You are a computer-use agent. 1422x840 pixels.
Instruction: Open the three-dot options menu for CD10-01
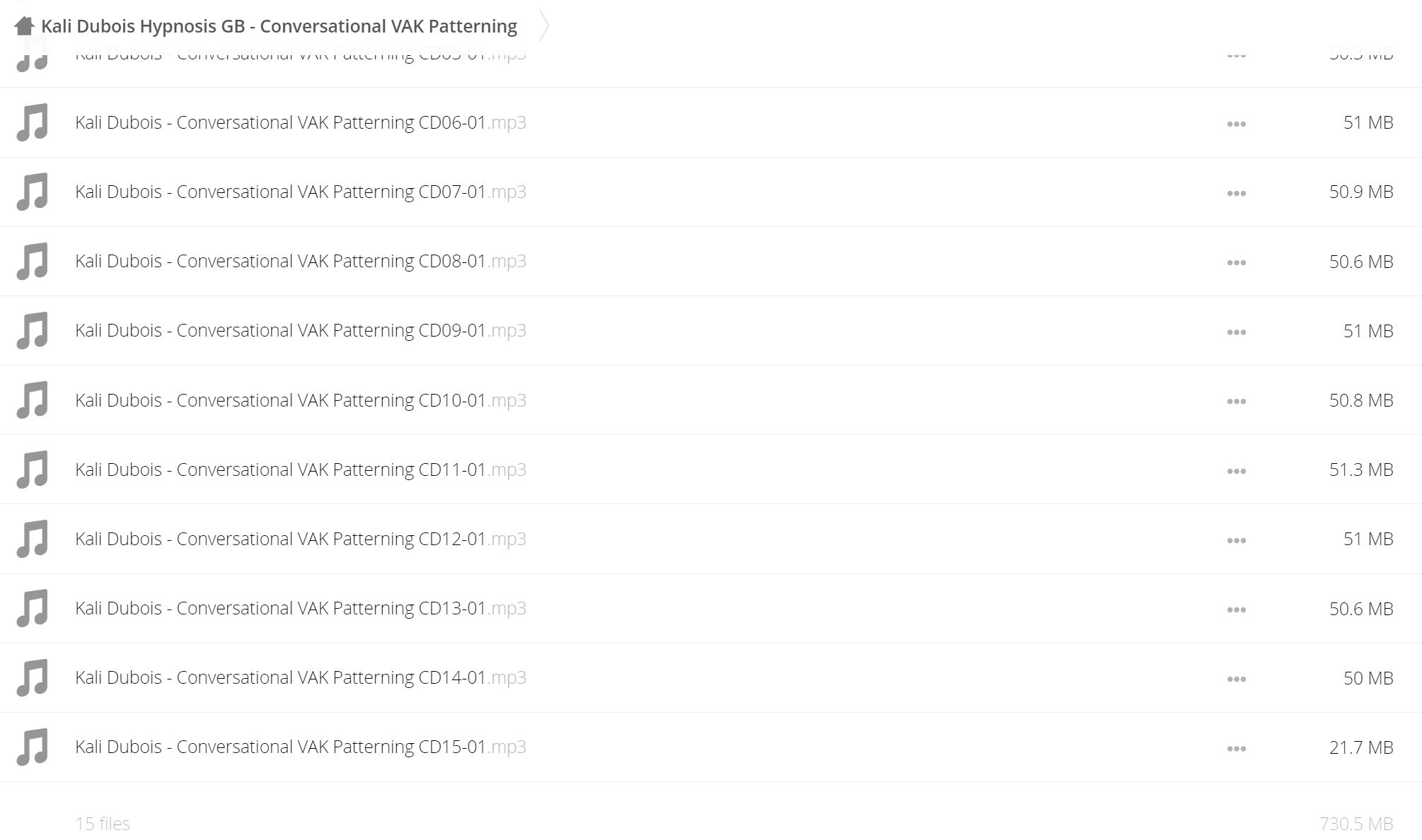point(1236,401)
